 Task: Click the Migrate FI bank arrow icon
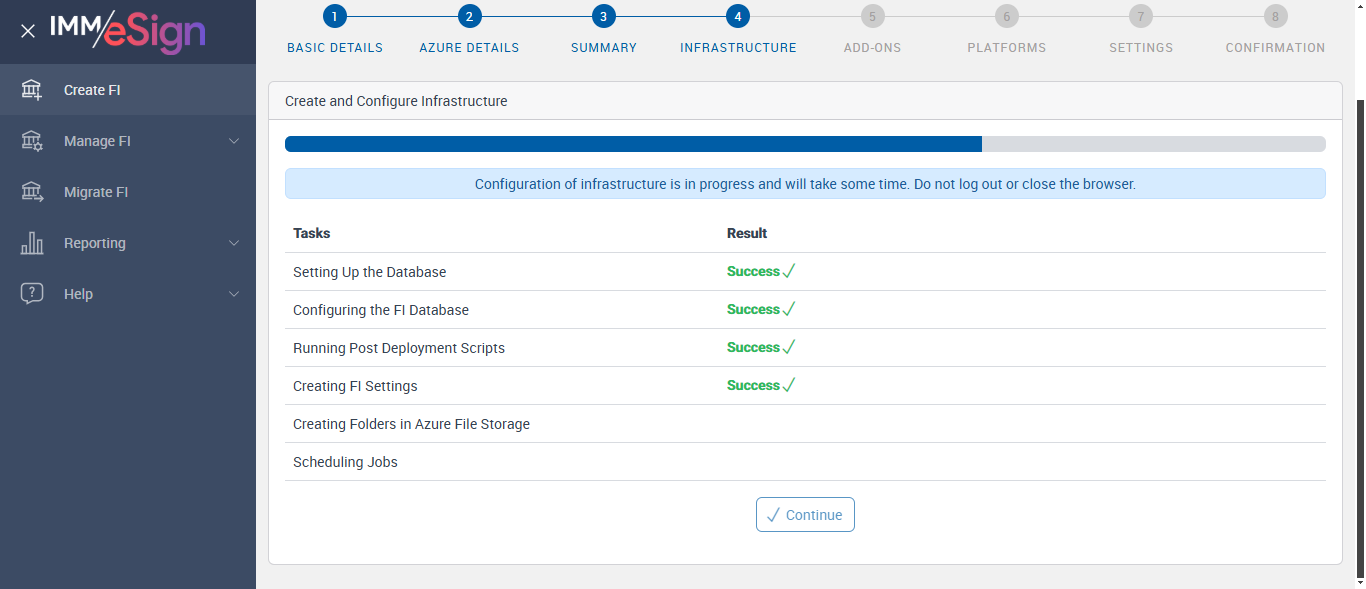coord(32,192)
